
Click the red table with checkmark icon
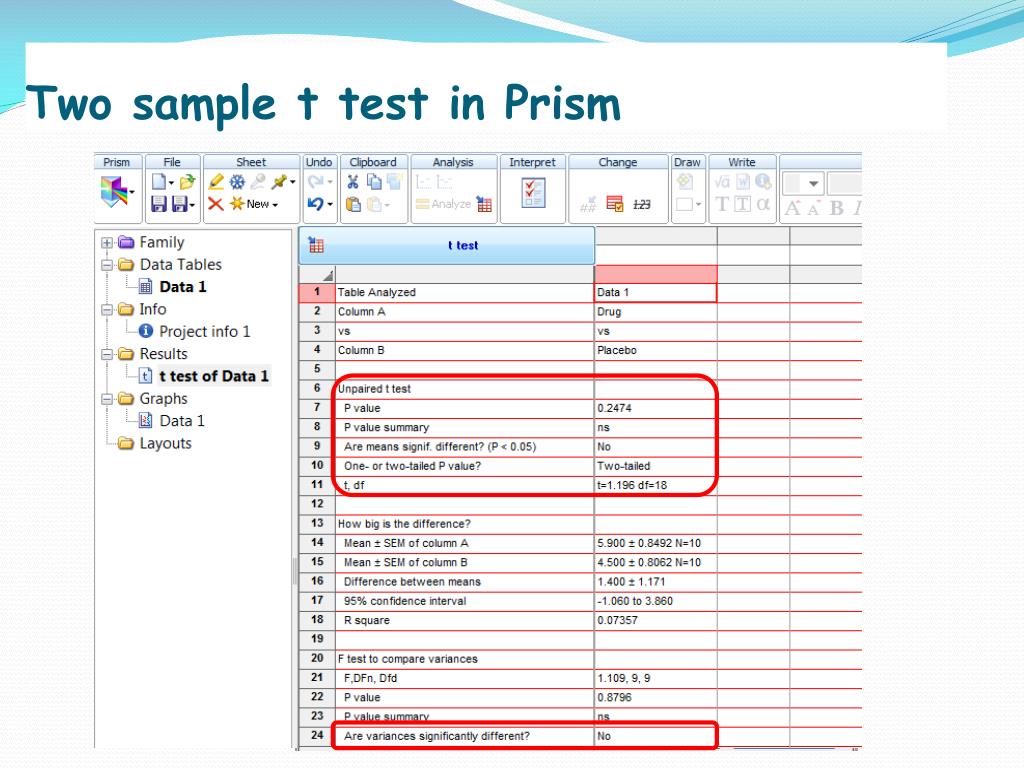coord(615,204)
